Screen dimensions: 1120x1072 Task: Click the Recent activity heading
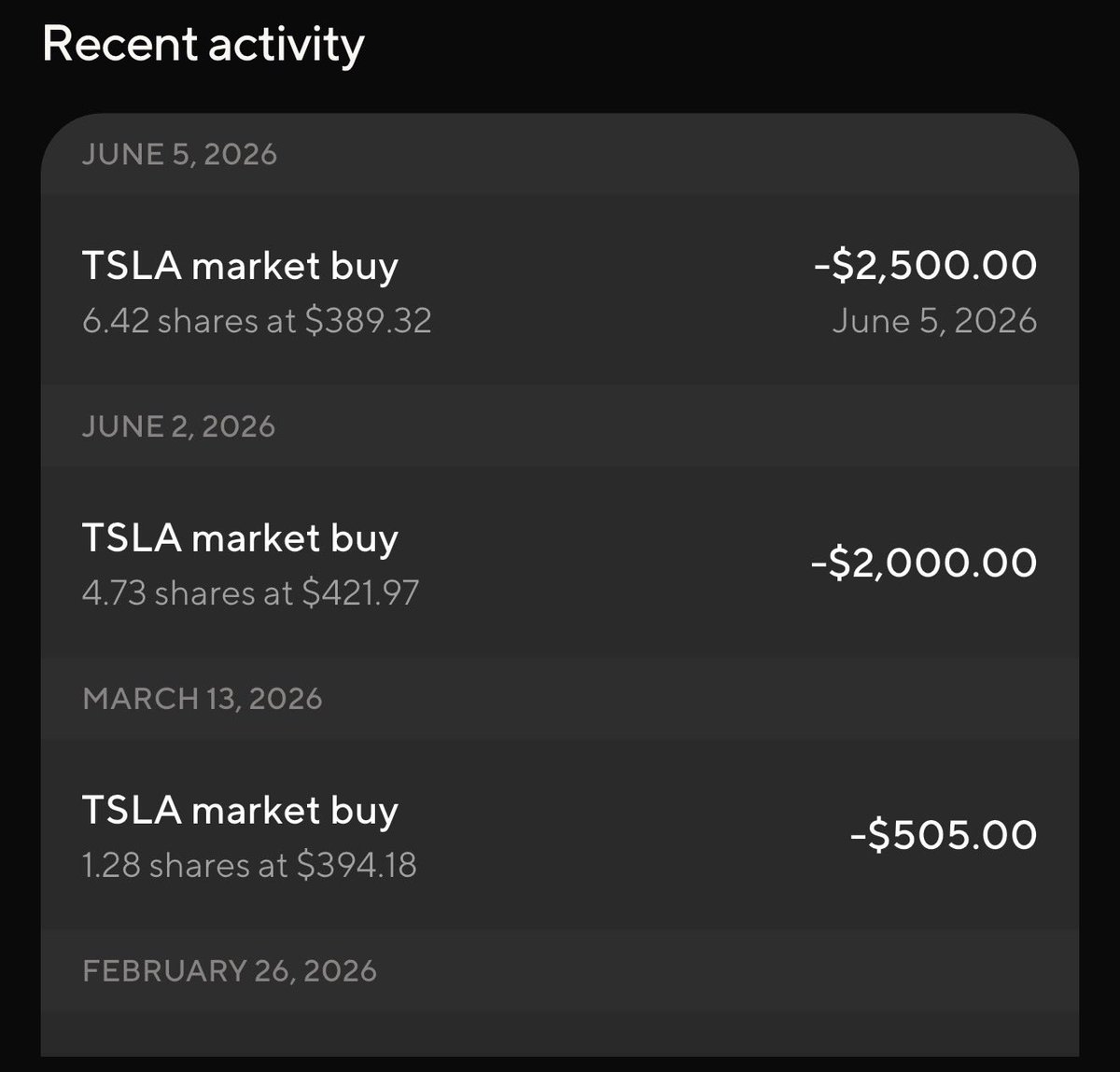pyautogui.click(x=203, y=44)
